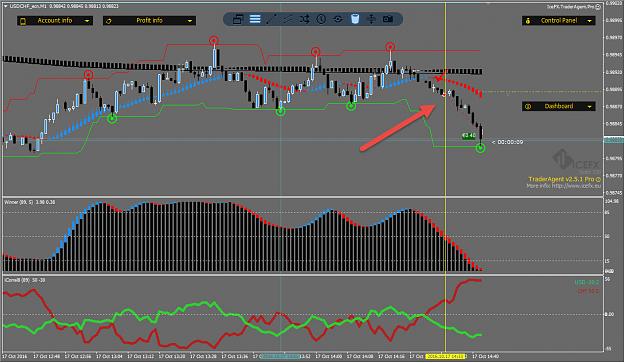
Task: Click the Profit info panel icon
Action: [109, 21]
